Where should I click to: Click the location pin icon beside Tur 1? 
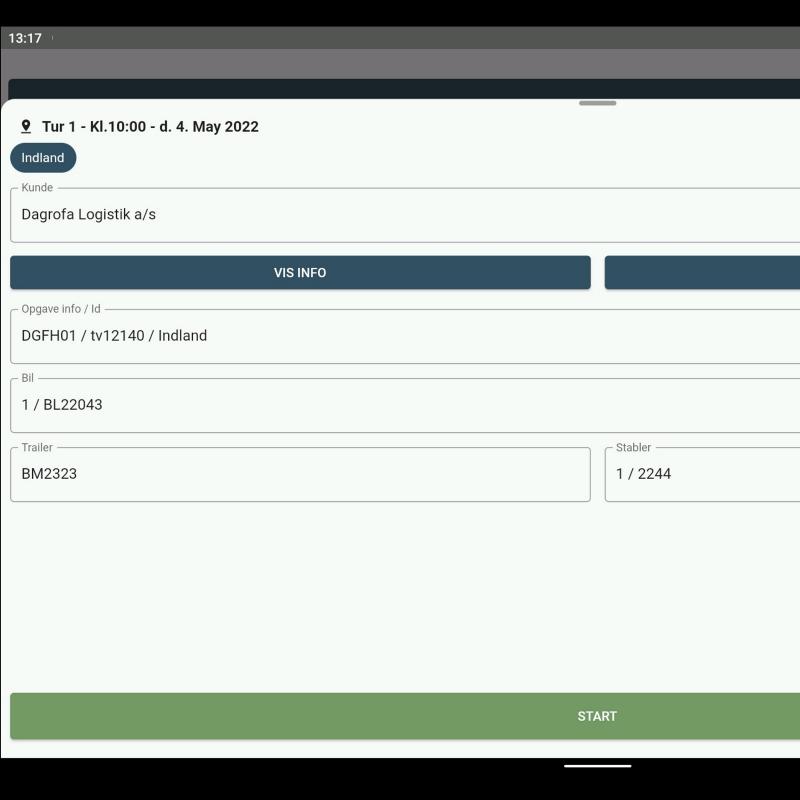coord(26,127)
